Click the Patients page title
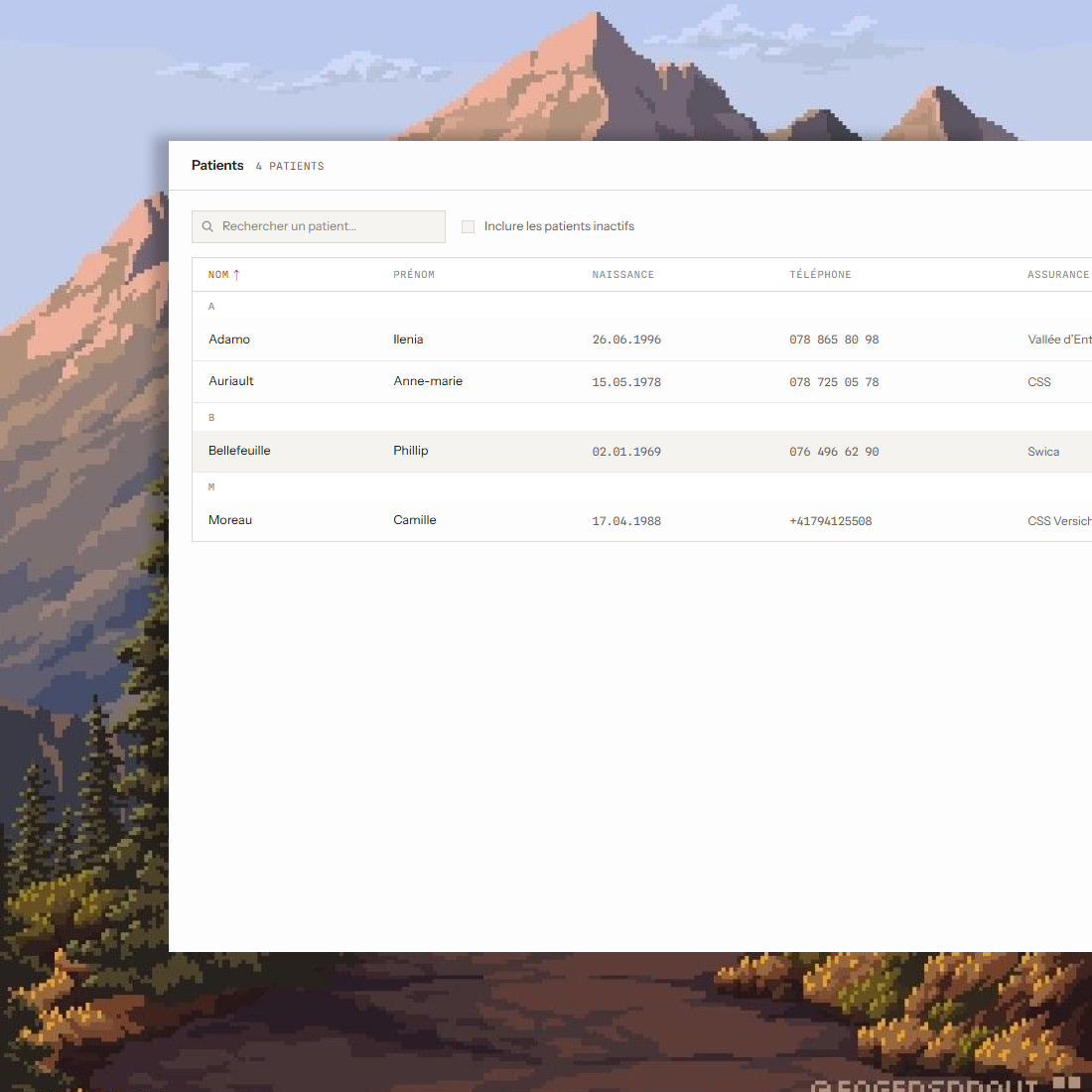The image size is (1092, 1092). point(217,165)
